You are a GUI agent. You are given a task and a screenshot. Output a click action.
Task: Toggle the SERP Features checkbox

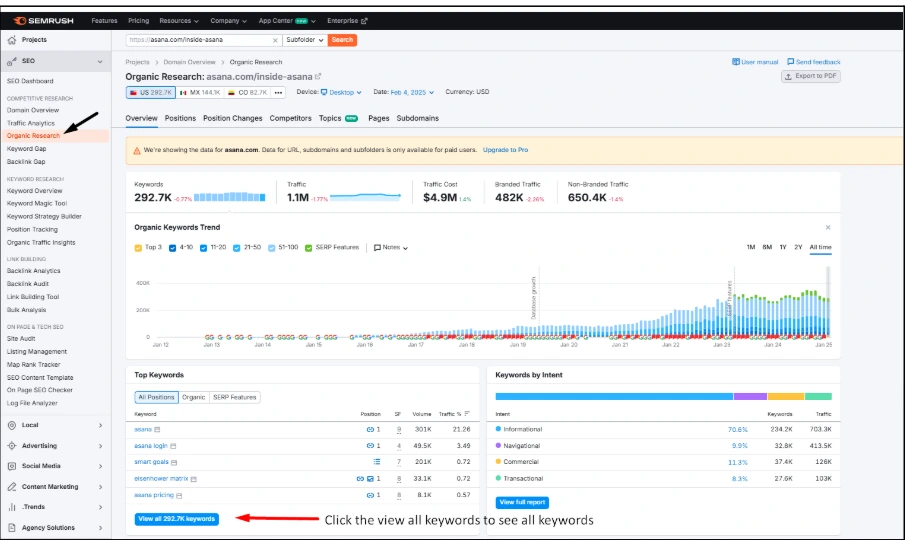[x=309, y=248]
